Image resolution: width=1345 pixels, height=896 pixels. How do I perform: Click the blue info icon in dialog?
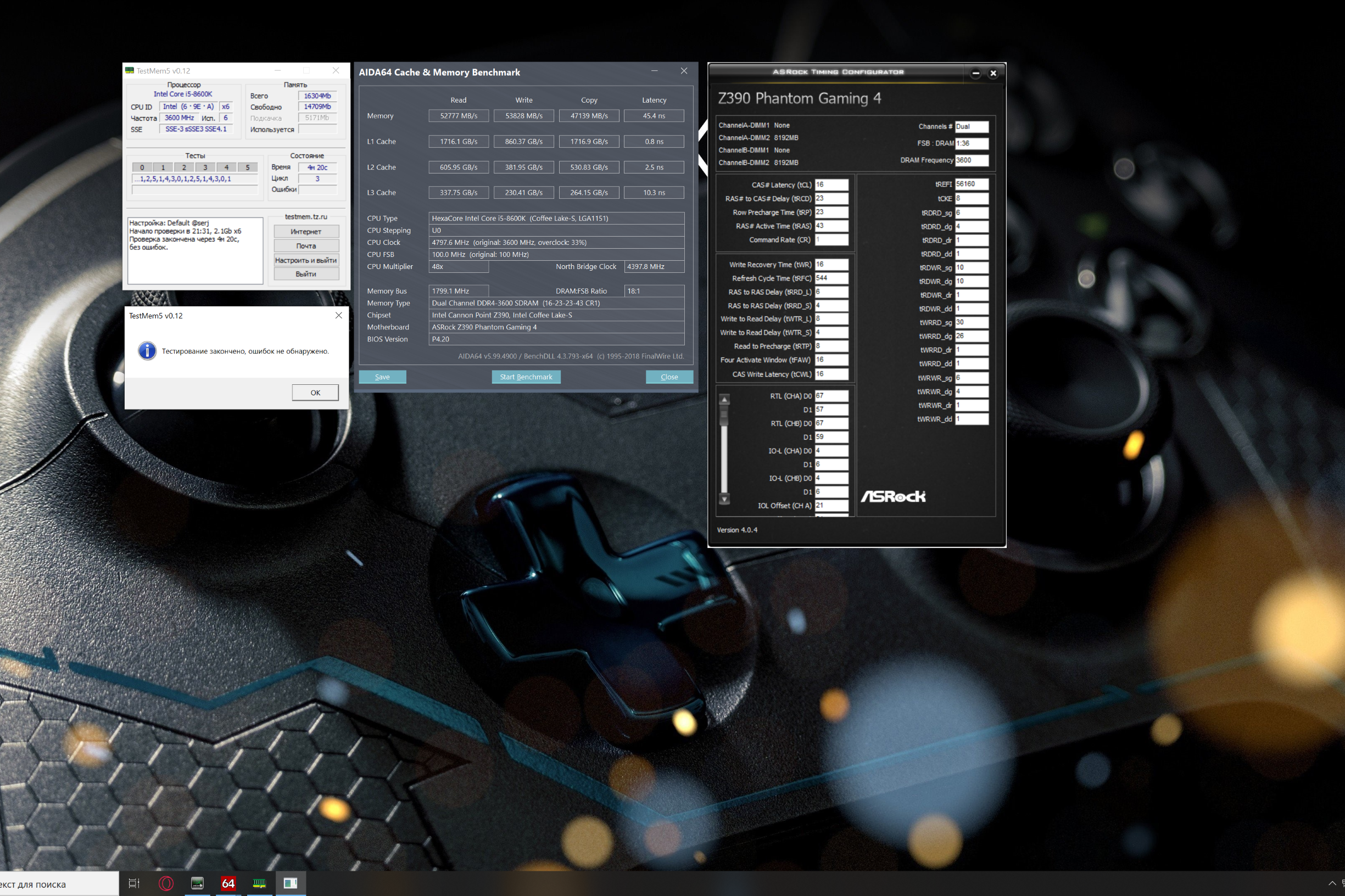pos(147,351)
